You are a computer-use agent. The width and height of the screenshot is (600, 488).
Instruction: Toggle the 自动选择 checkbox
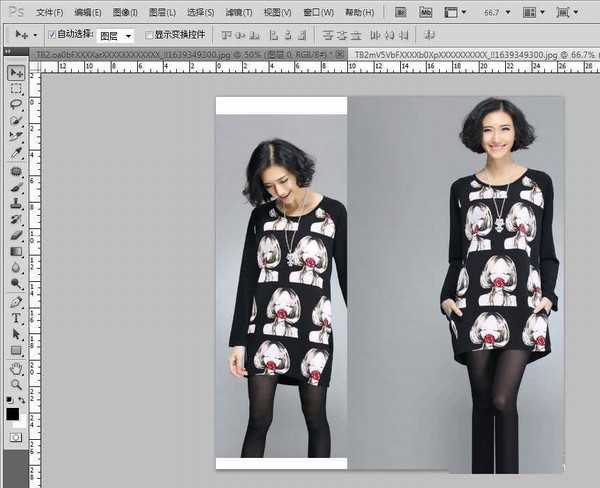(52, 34)
